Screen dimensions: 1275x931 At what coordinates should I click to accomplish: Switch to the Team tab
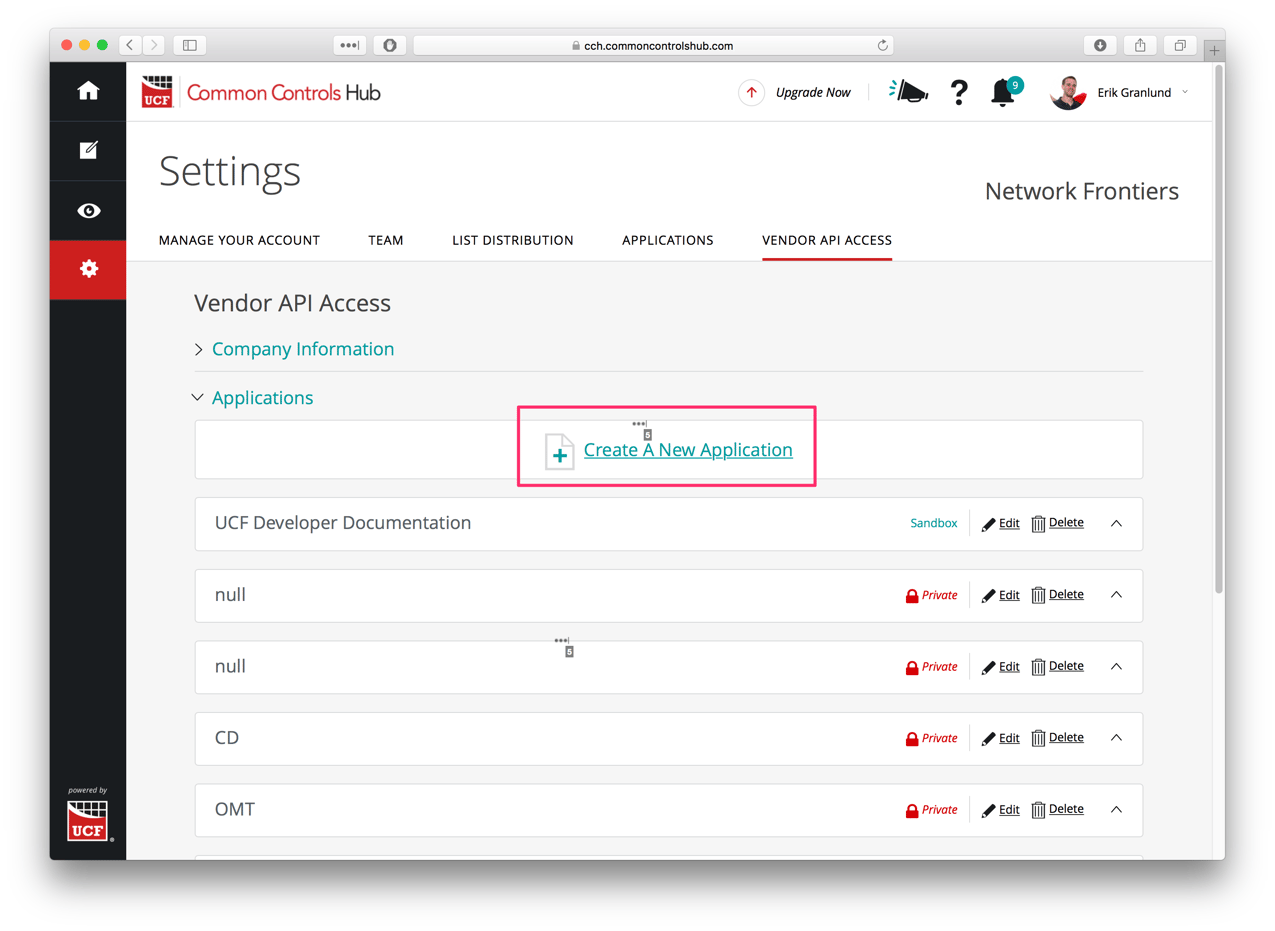pos(386,240)
